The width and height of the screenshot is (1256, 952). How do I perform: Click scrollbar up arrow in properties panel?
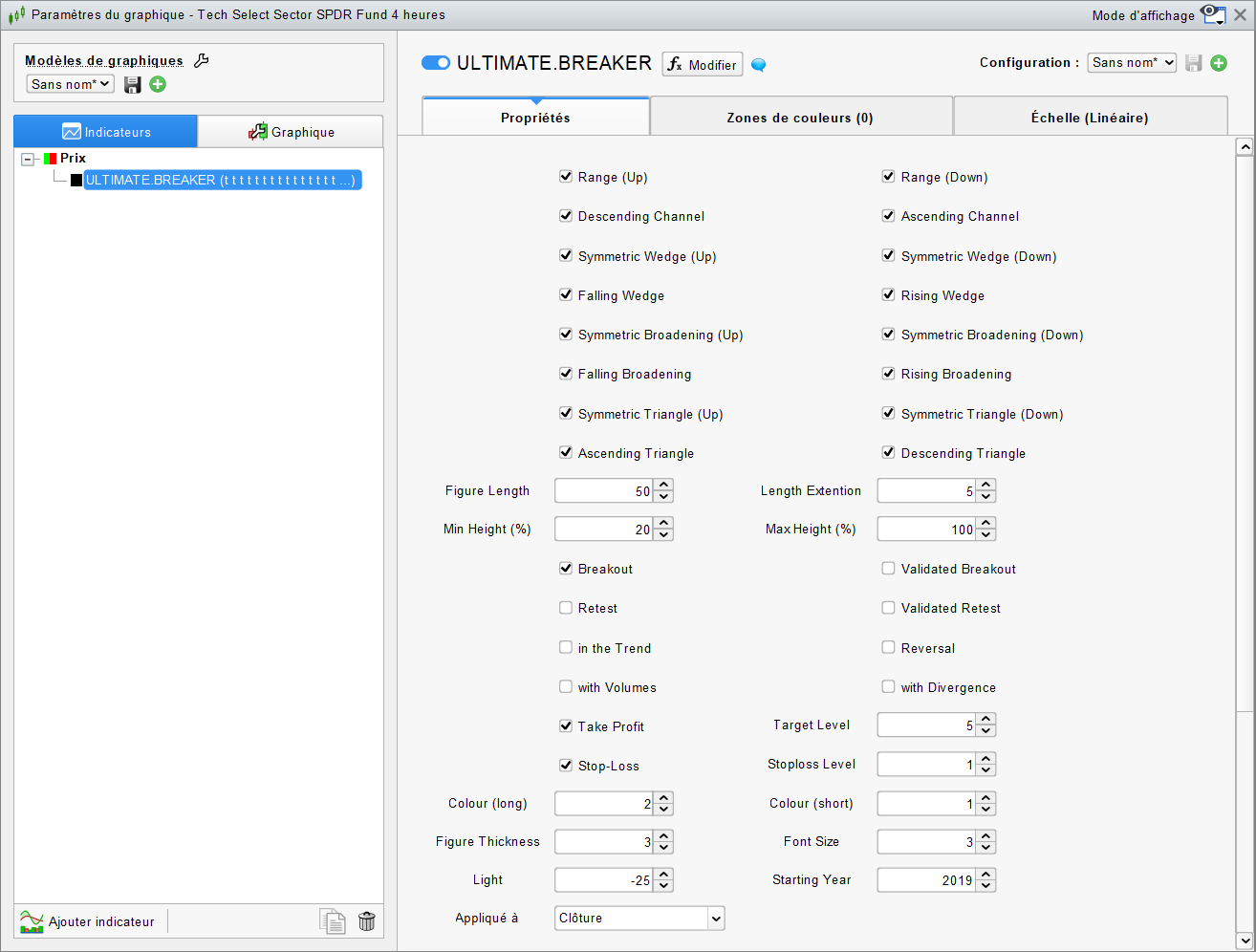(x=1244, y=146)
